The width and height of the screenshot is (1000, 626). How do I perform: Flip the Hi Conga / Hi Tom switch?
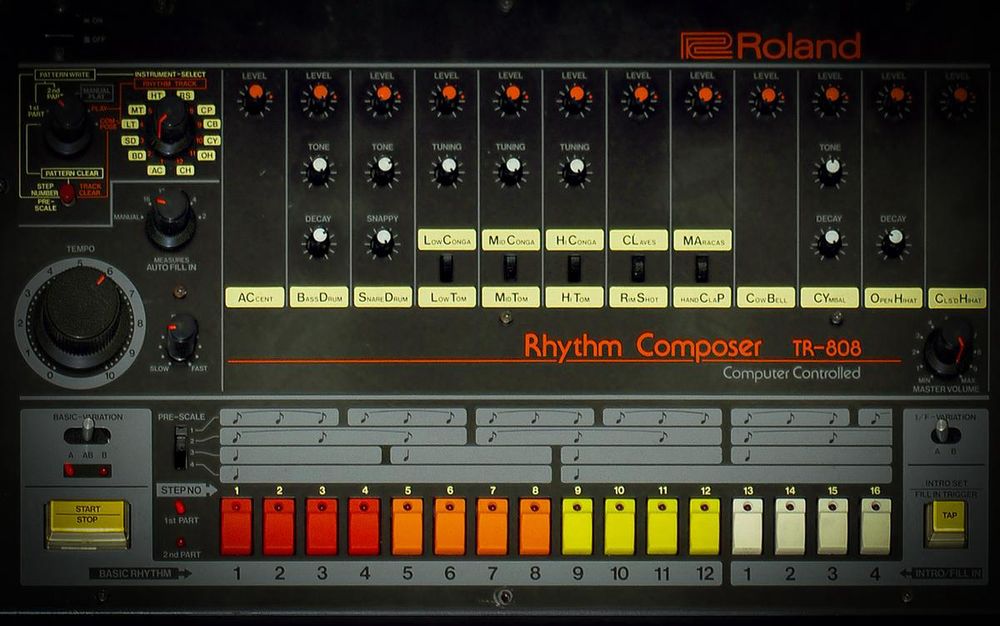[574, 268]
